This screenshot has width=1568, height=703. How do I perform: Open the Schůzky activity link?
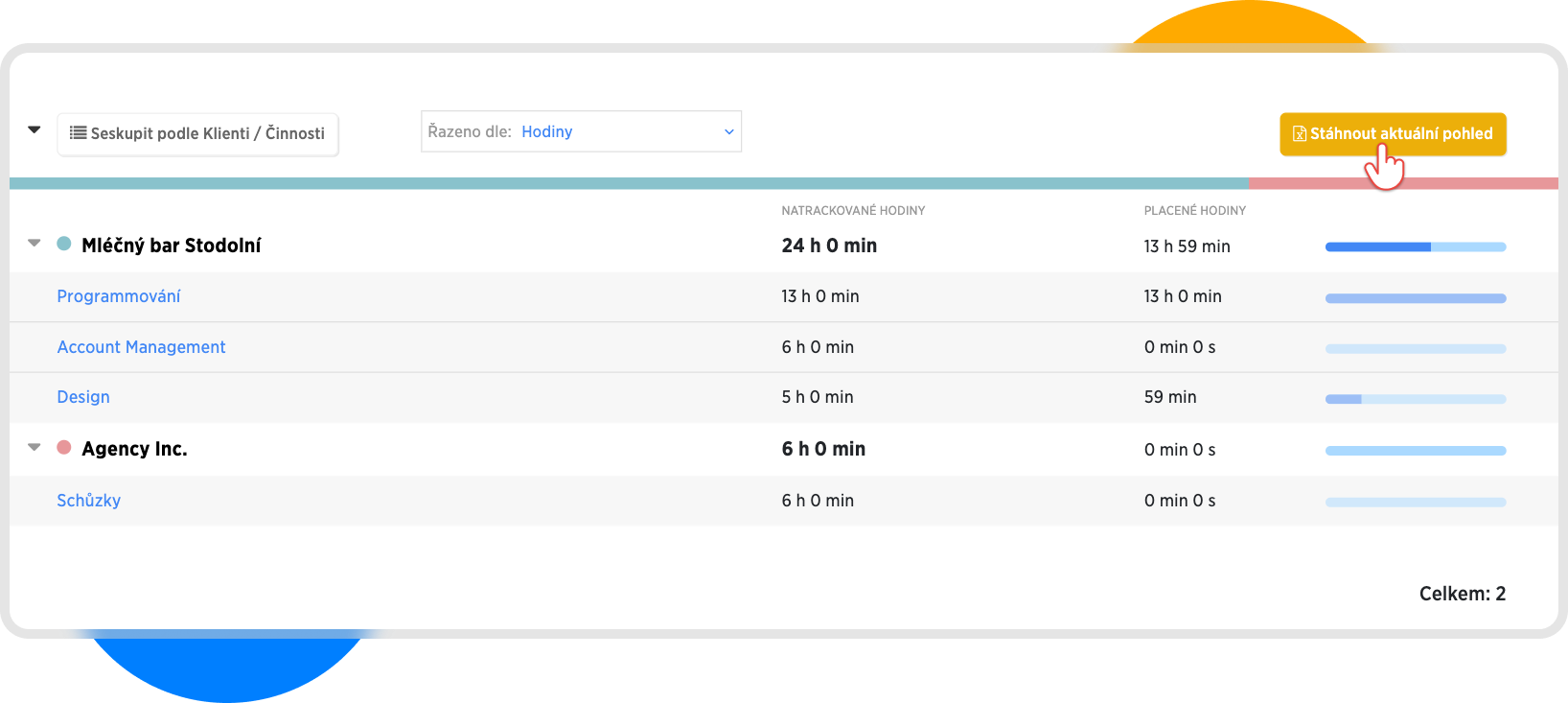pos(88,501)
